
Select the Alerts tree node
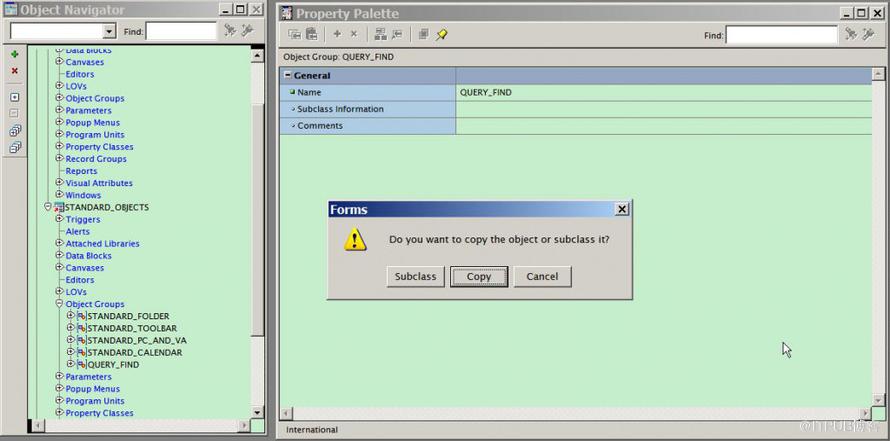[x=78, y=232]
